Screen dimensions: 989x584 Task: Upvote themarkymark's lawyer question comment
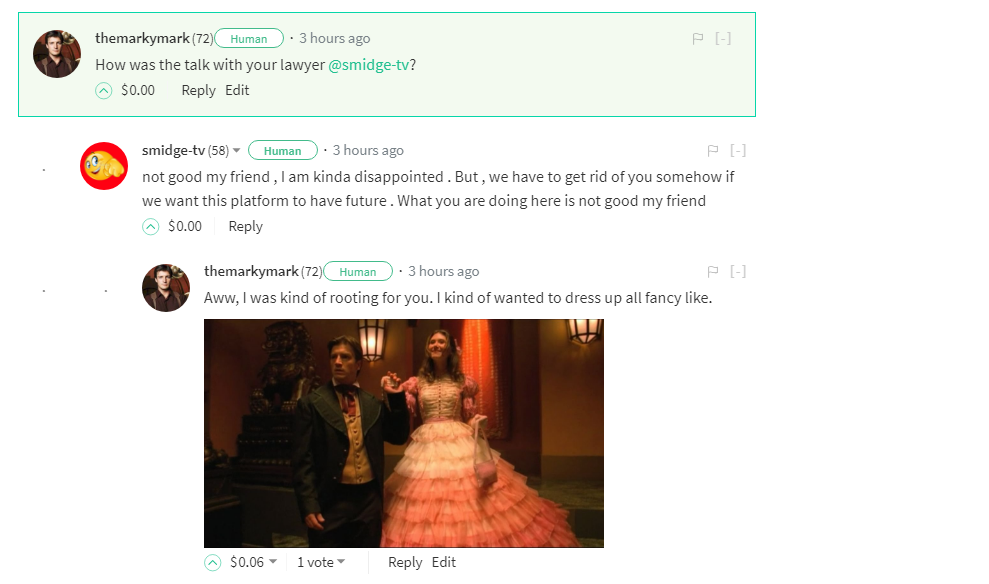pyautogui.click(x=103, y=91)
